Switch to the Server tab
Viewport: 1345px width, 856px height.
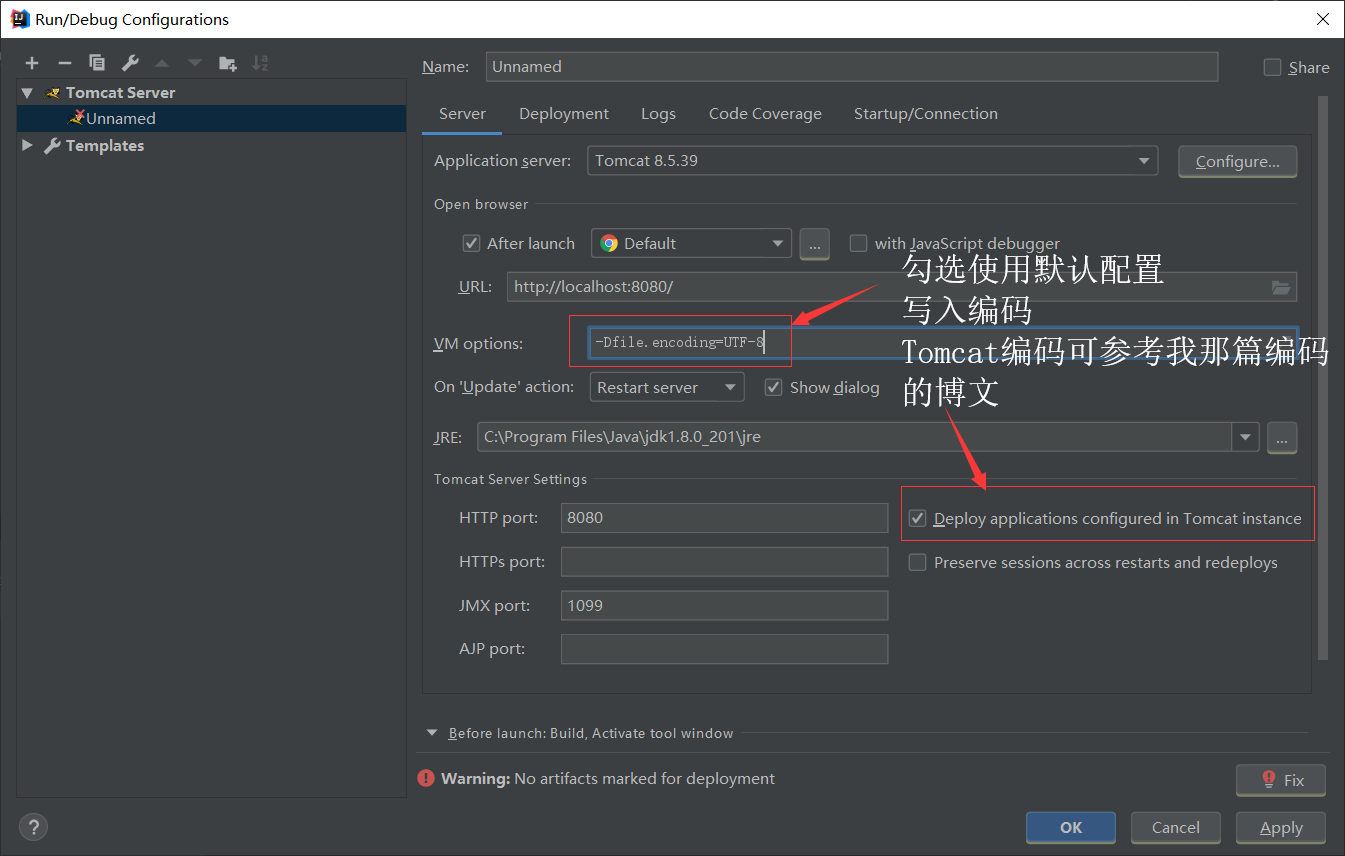pos(462,114)
